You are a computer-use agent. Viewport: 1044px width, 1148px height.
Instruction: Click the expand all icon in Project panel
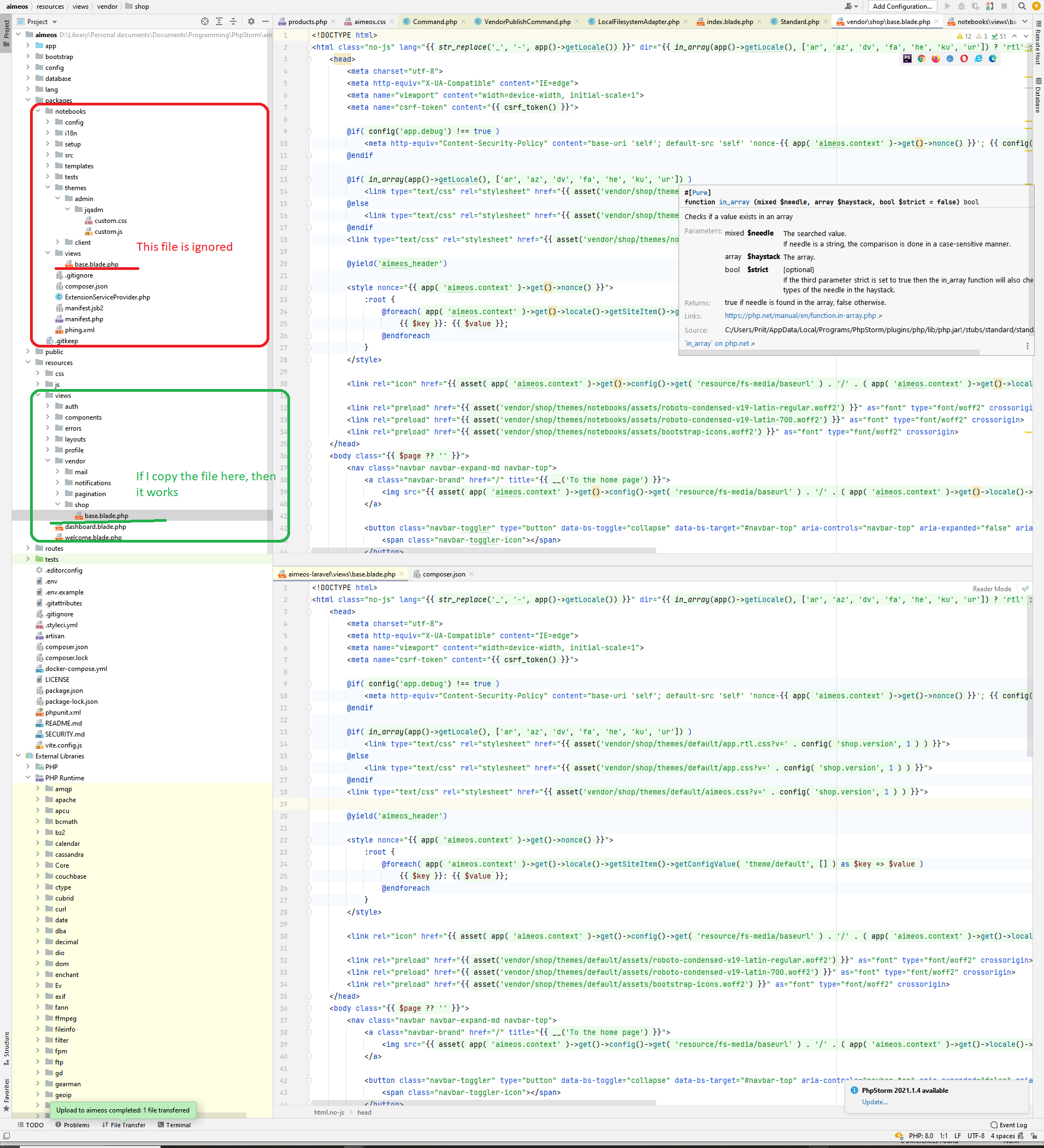219,22
